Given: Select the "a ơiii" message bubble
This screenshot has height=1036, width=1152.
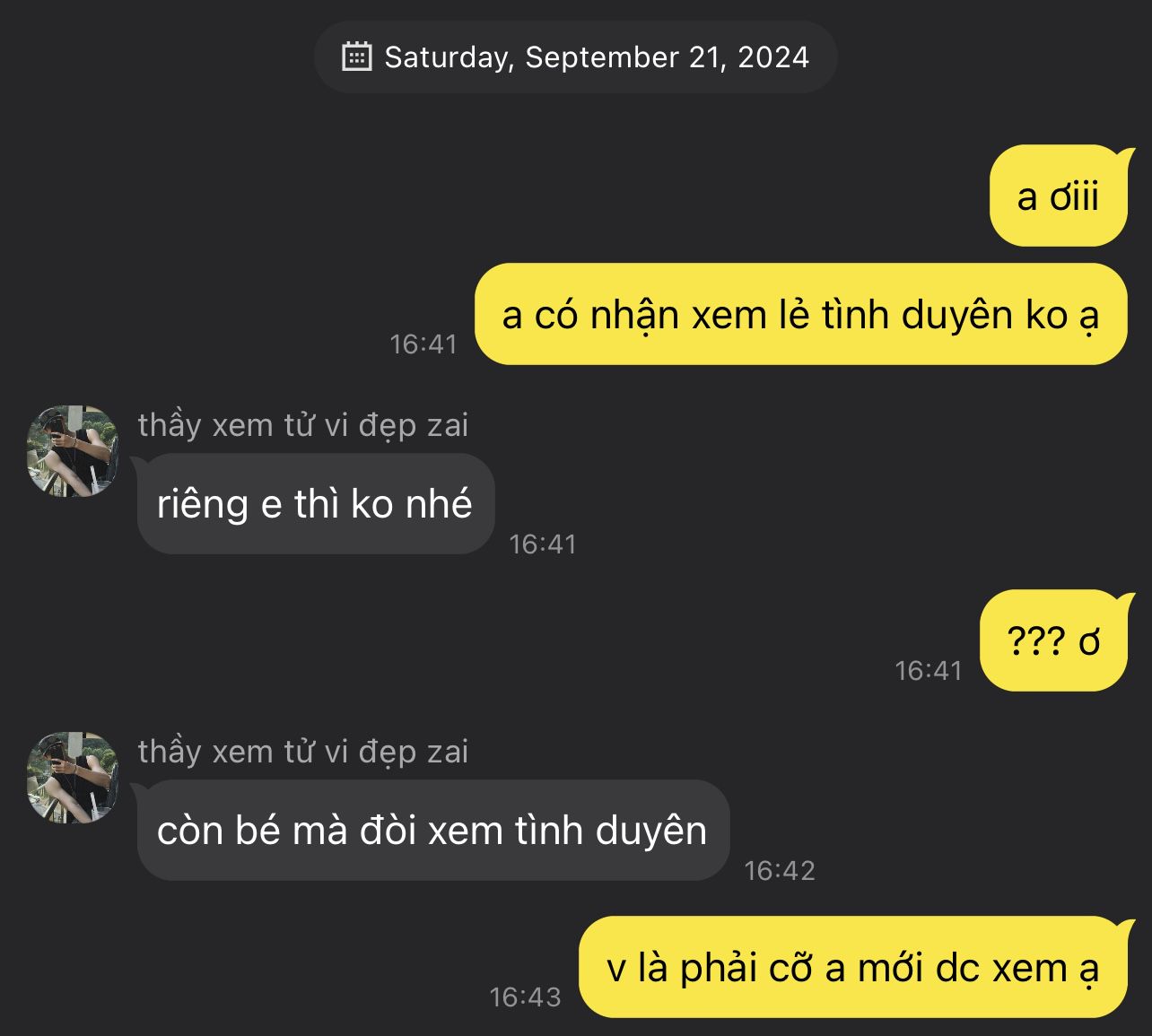Looking at the screenshot, I should click(1057, 196).
